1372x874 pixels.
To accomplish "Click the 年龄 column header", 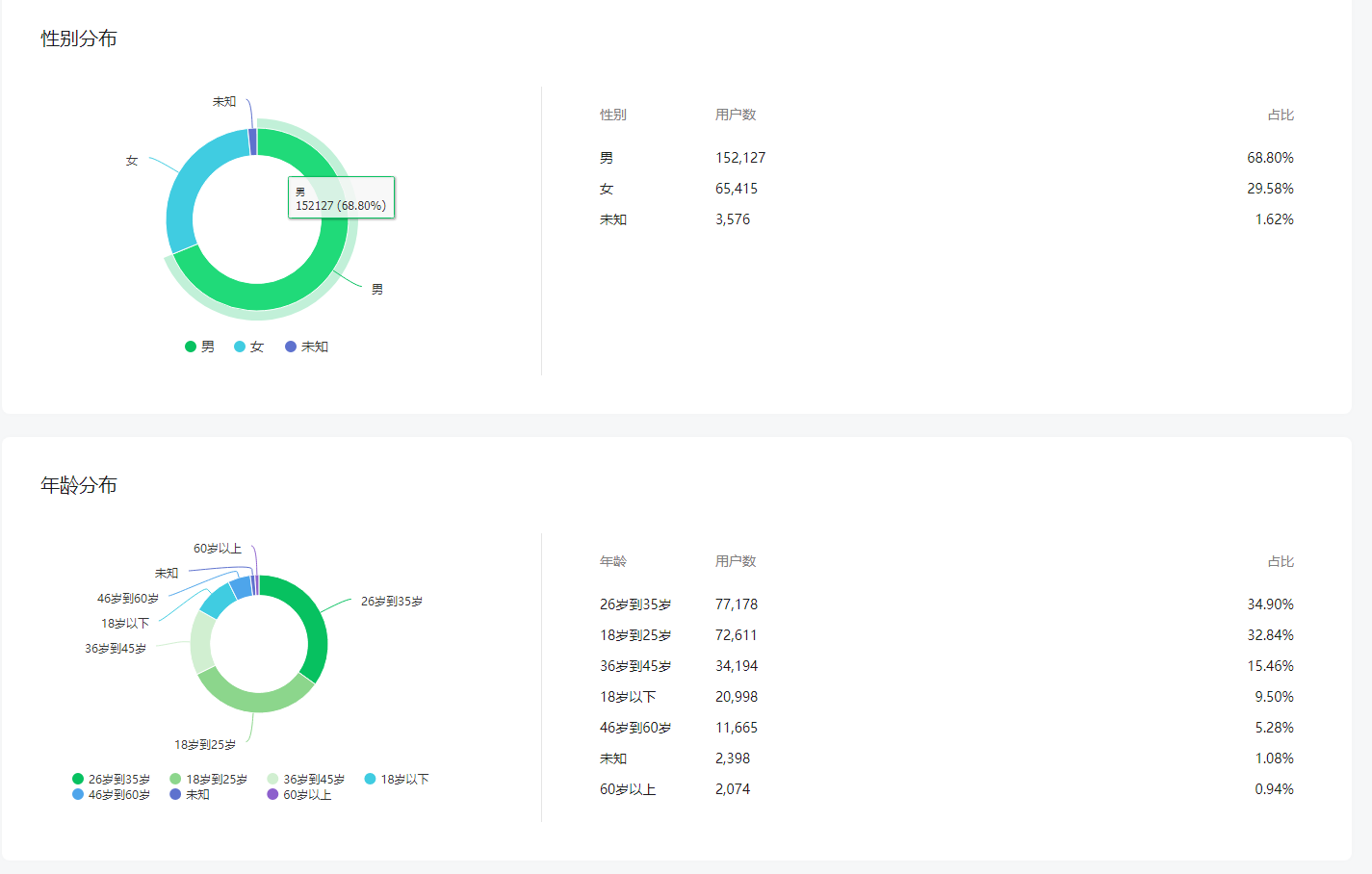I will click(613, 561).
